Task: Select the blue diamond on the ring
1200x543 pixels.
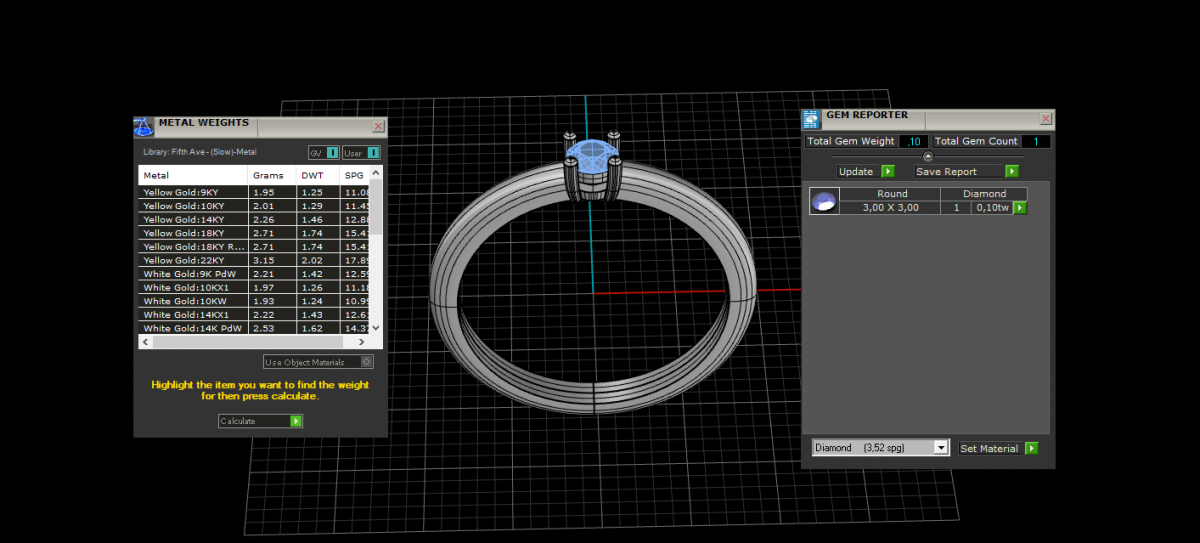Action: point(592,155)
